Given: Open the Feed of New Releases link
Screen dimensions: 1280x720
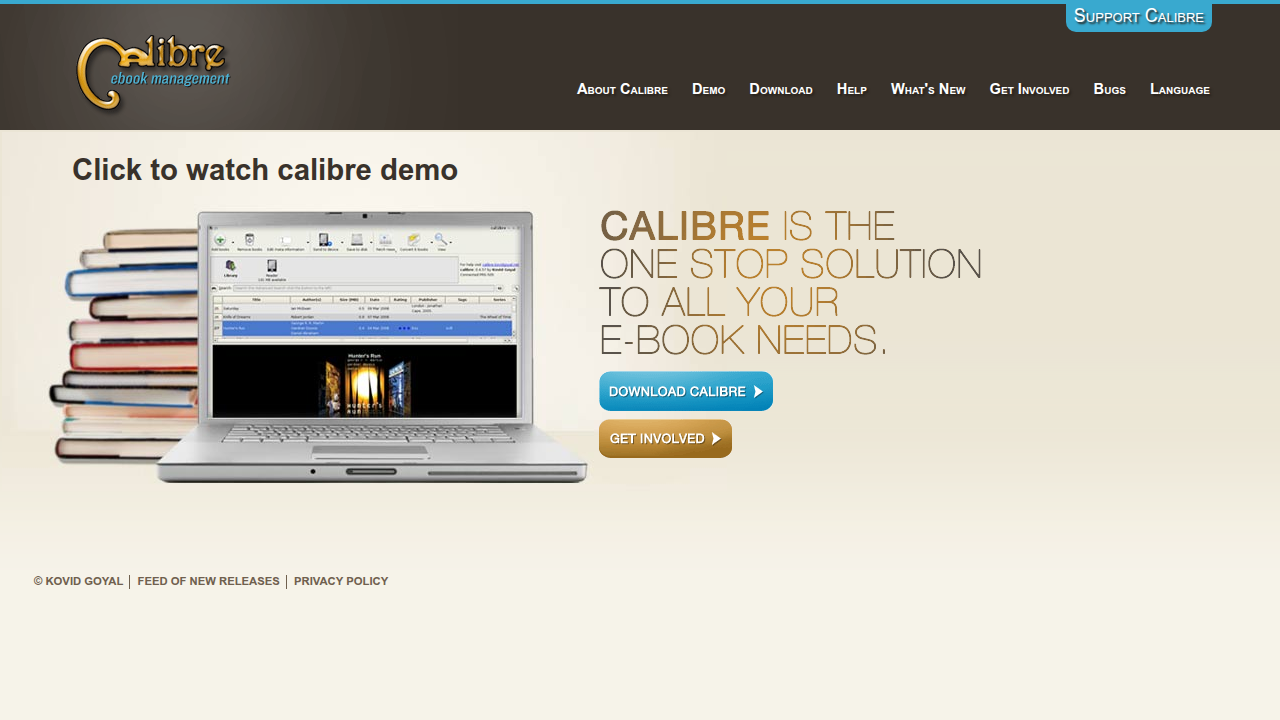Looking at the screenshot, I should pyautogui.click(x=208, y=581).
